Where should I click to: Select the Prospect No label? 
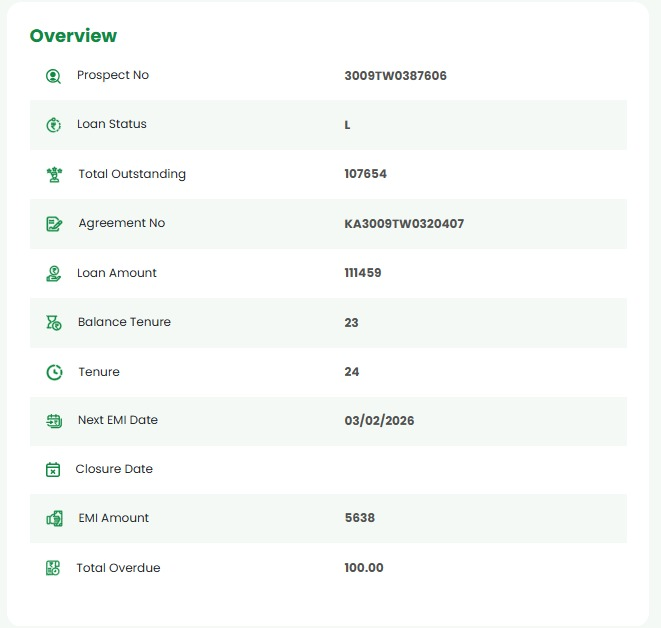[x=113, y=75]
